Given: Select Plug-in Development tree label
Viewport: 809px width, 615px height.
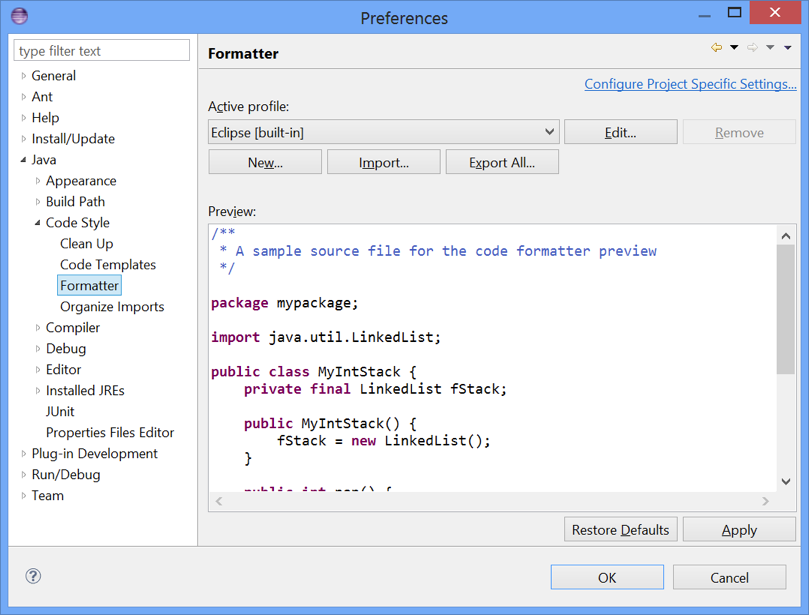Looking at the screenshot, I should (94, 454).
